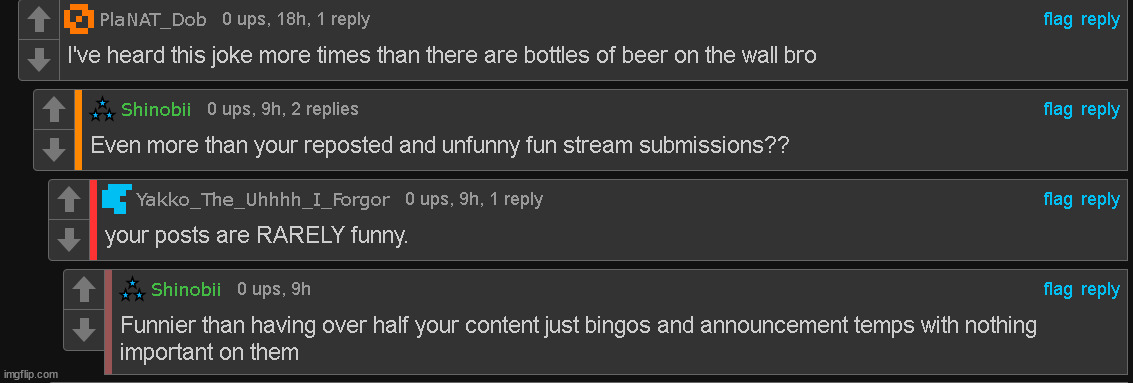
Task: Open Shinobii's star avatar on bingos comment
Action: (x=132, y=289)
